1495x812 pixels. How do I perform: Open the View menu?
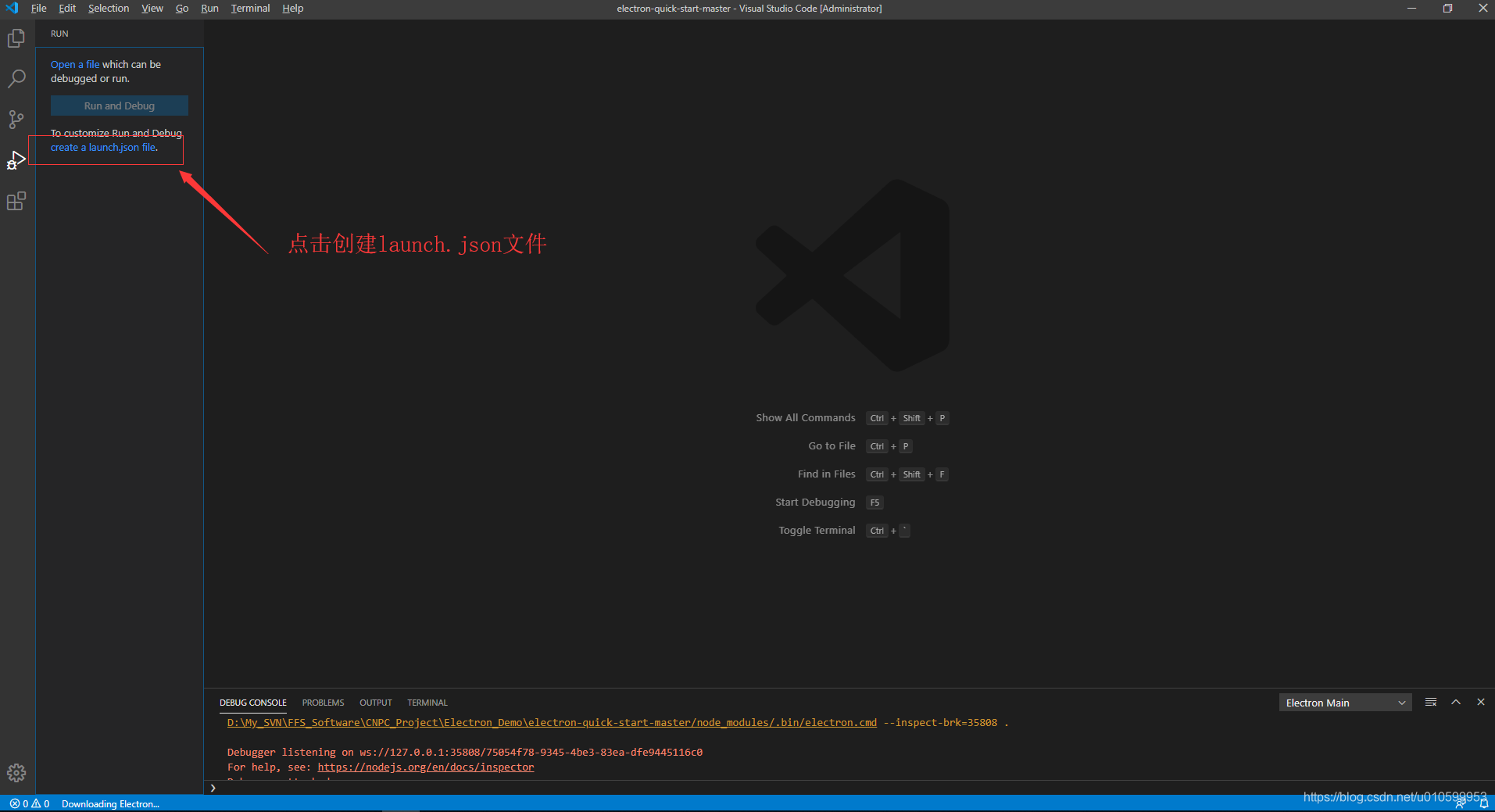coord(152,8)
